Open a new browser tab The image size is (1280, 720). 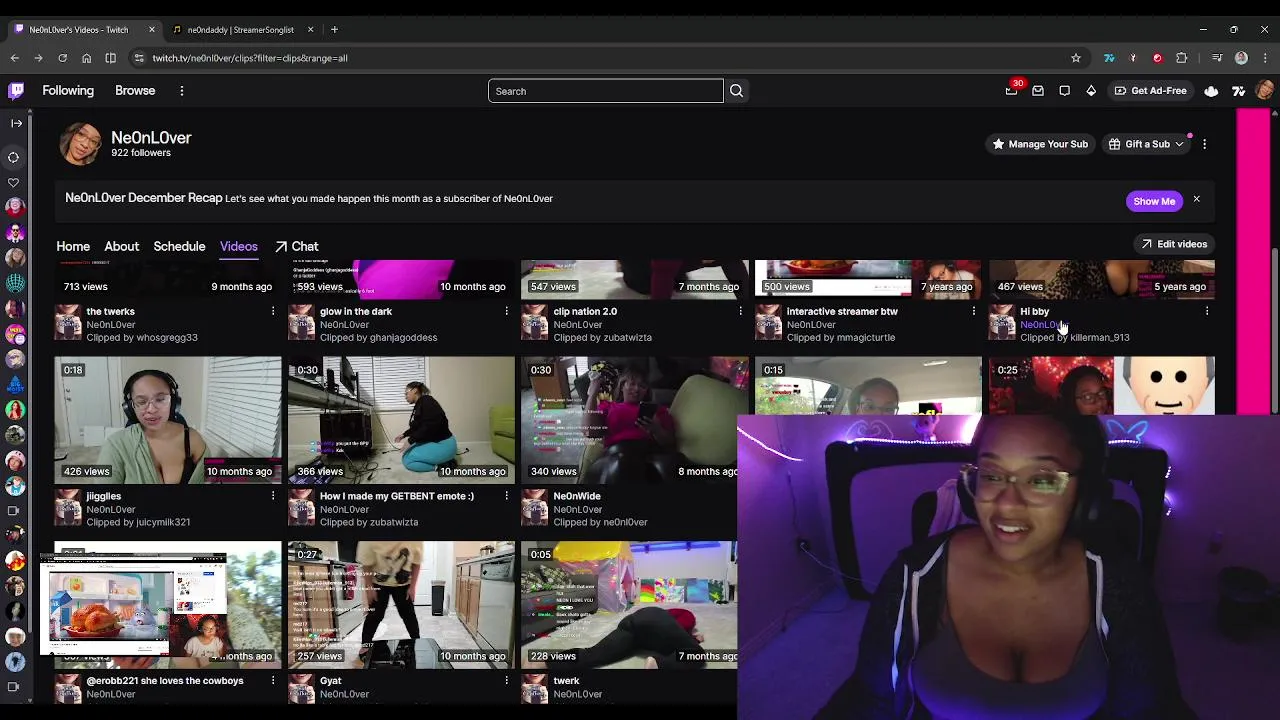coord(334,29)
